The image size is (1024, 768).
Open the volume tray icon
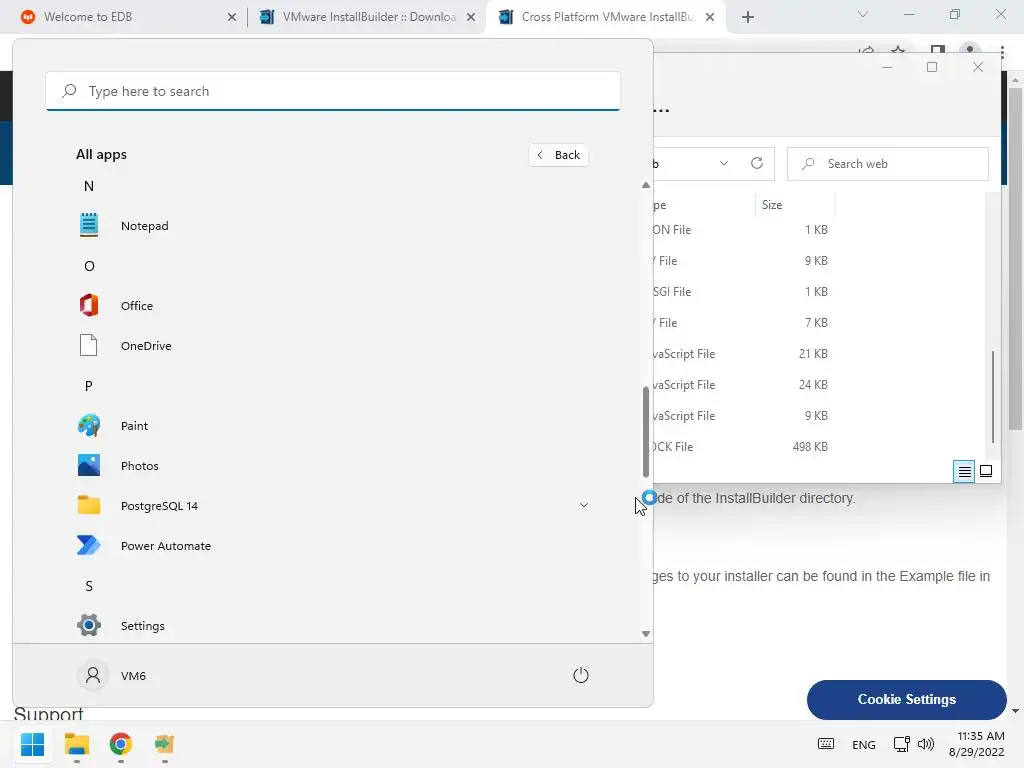pyautogui.click(x=925, y=744)
